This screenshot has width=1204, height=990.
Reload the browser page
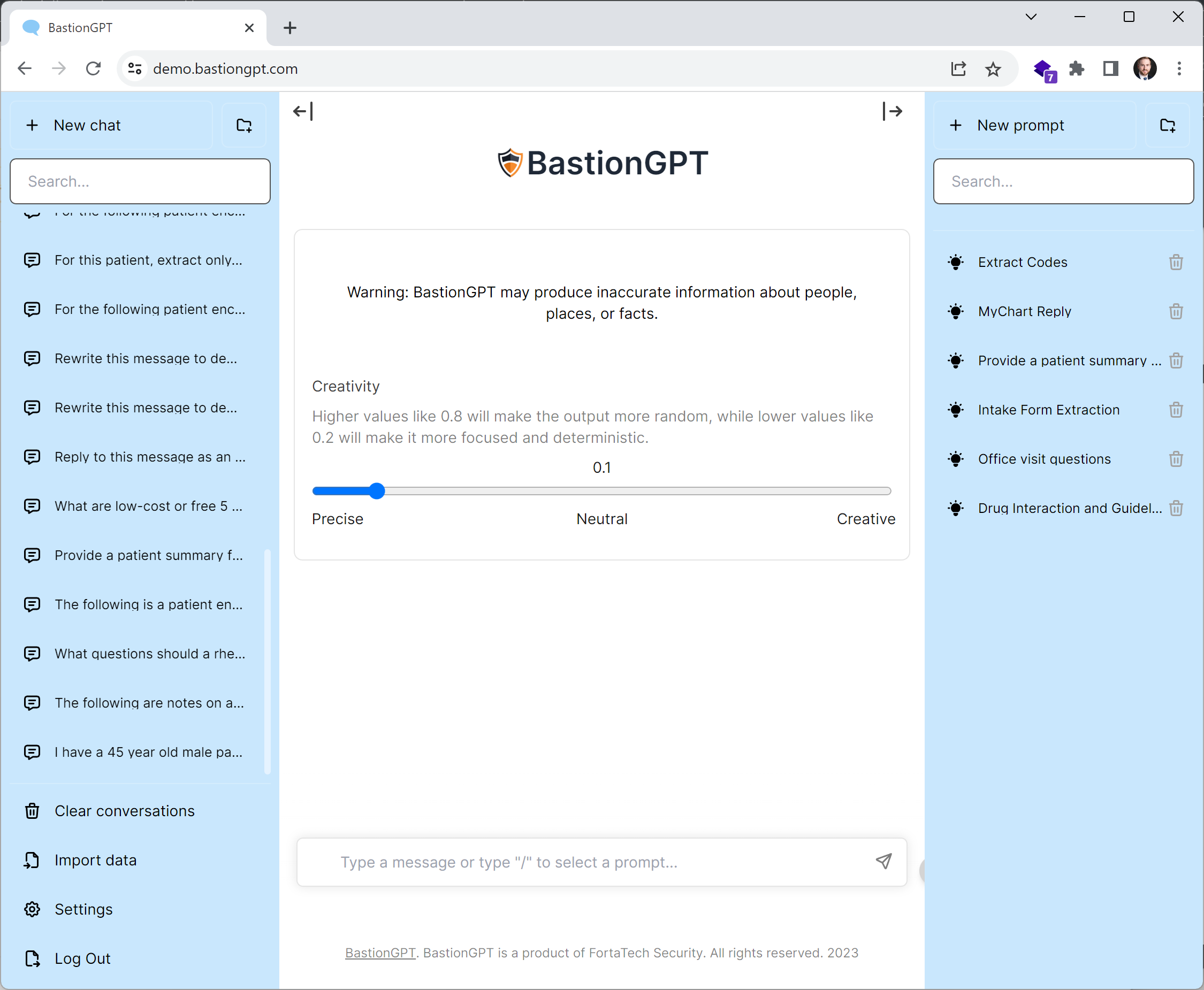(94, 69)
